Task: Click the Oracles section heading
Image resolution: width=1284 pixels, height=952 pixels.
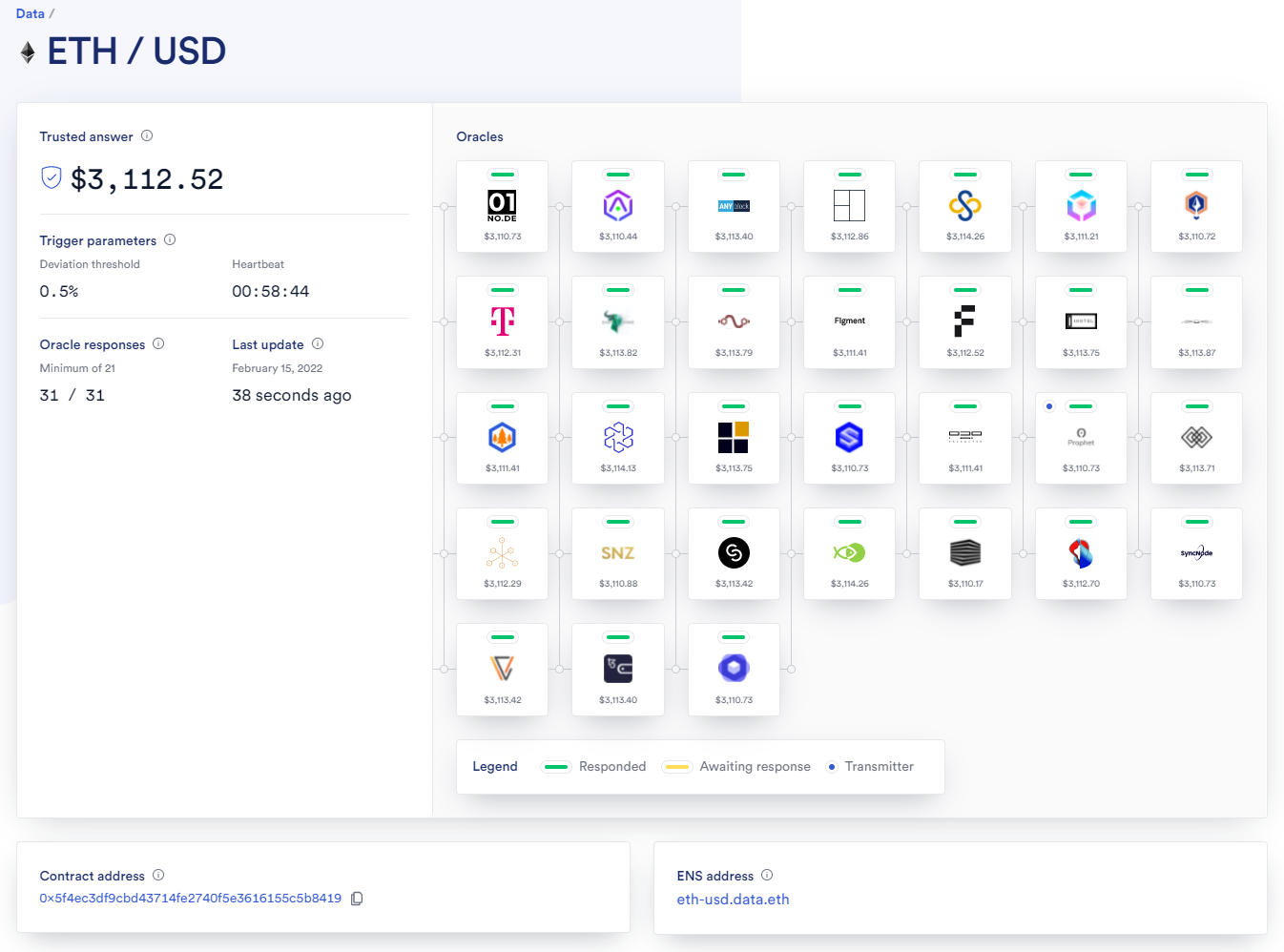Action: click(x=480, y=137)
